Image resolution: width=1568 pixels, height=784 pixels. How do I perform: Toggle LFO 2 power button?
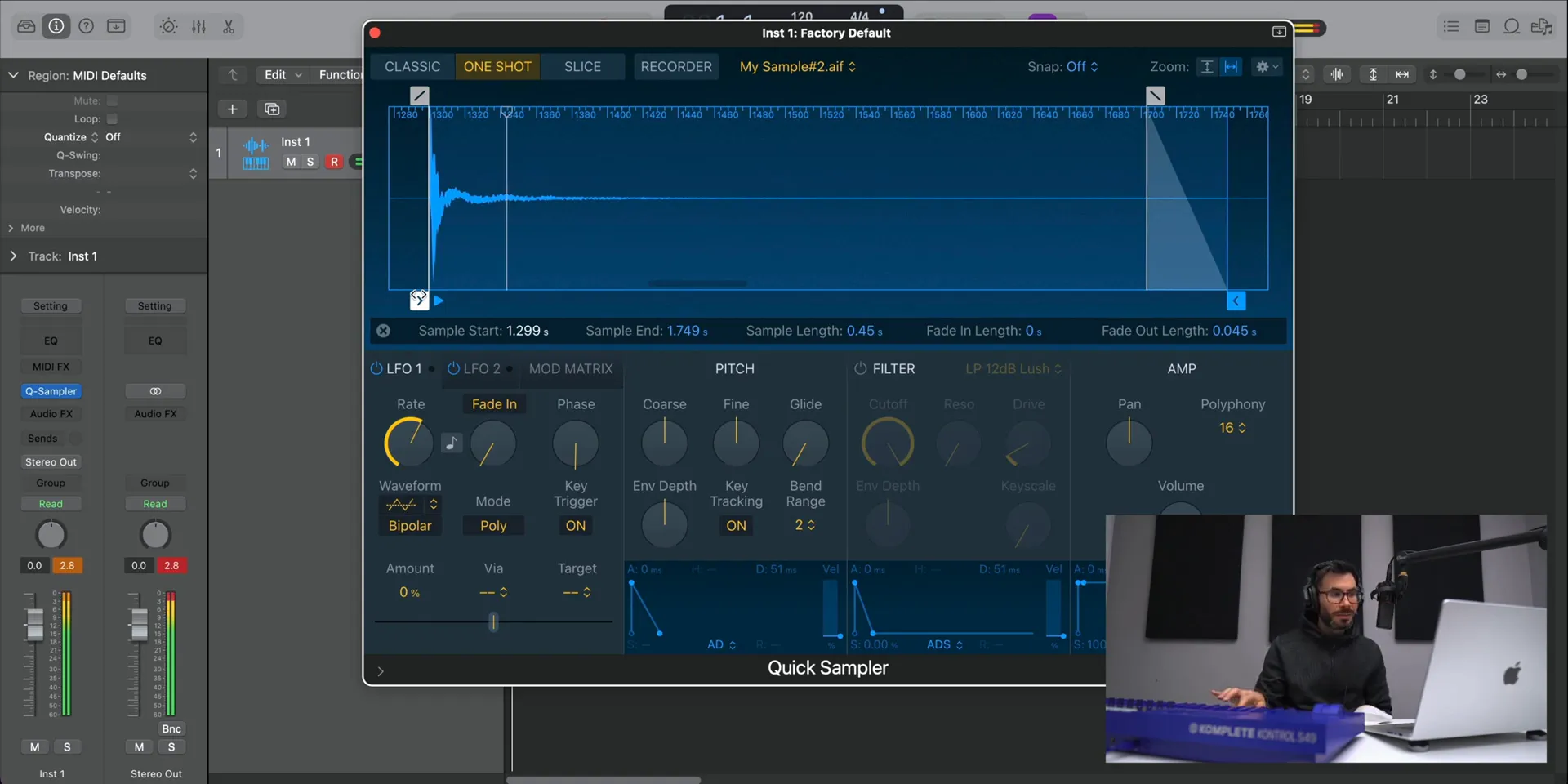[x=453, y=368]
